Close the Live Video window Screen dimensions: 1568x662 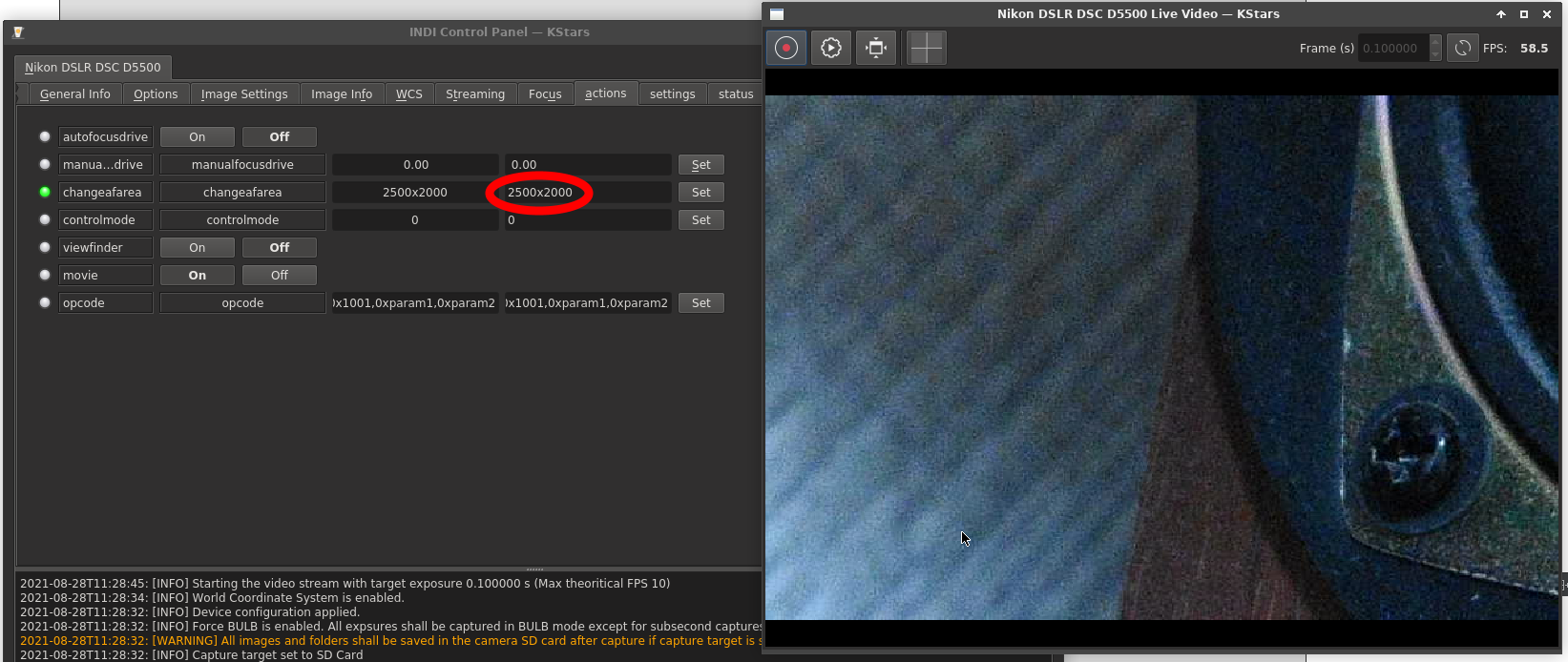(x=1547, y=14)
